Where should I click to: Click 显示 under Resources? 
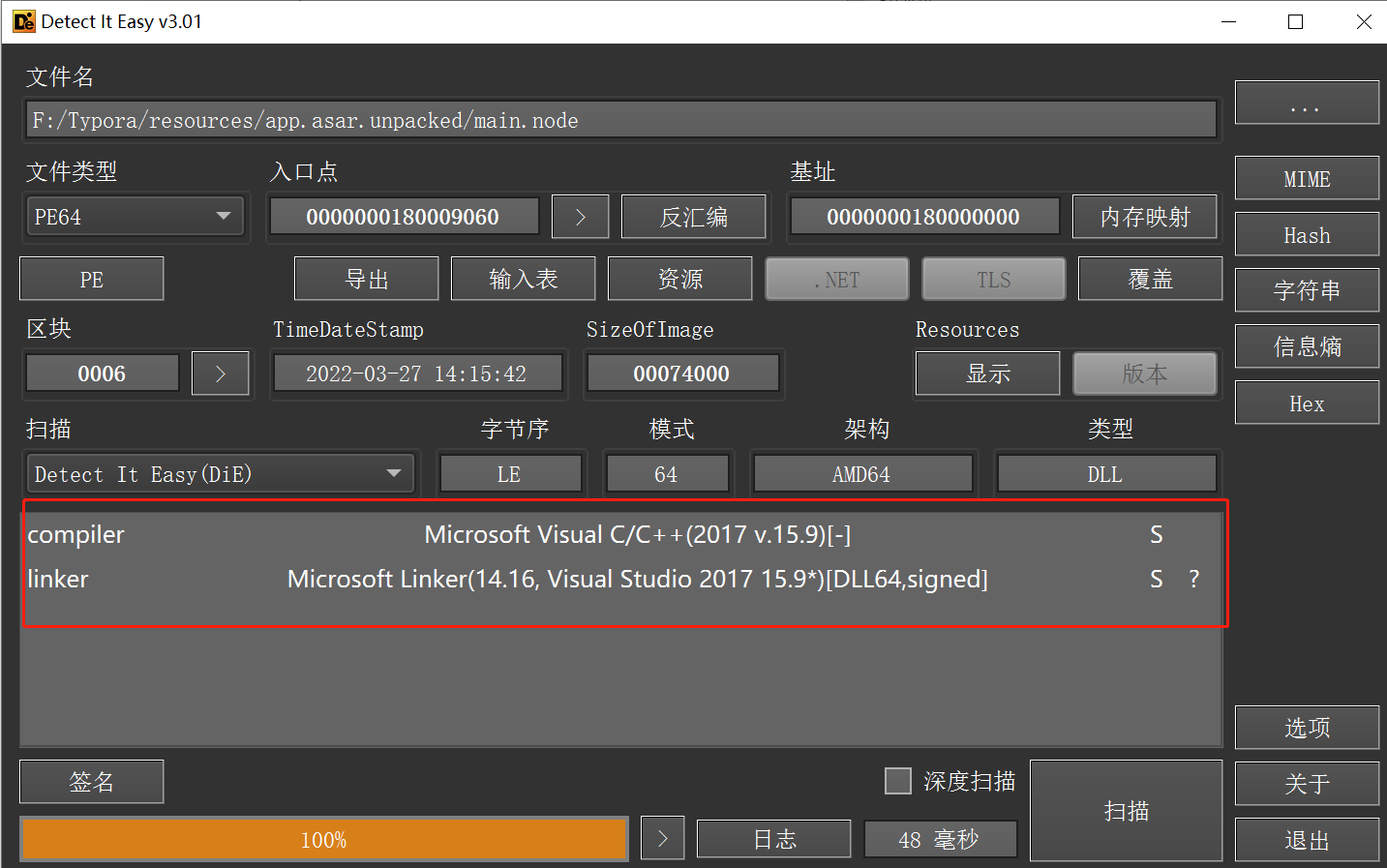[x=988, y=374]
